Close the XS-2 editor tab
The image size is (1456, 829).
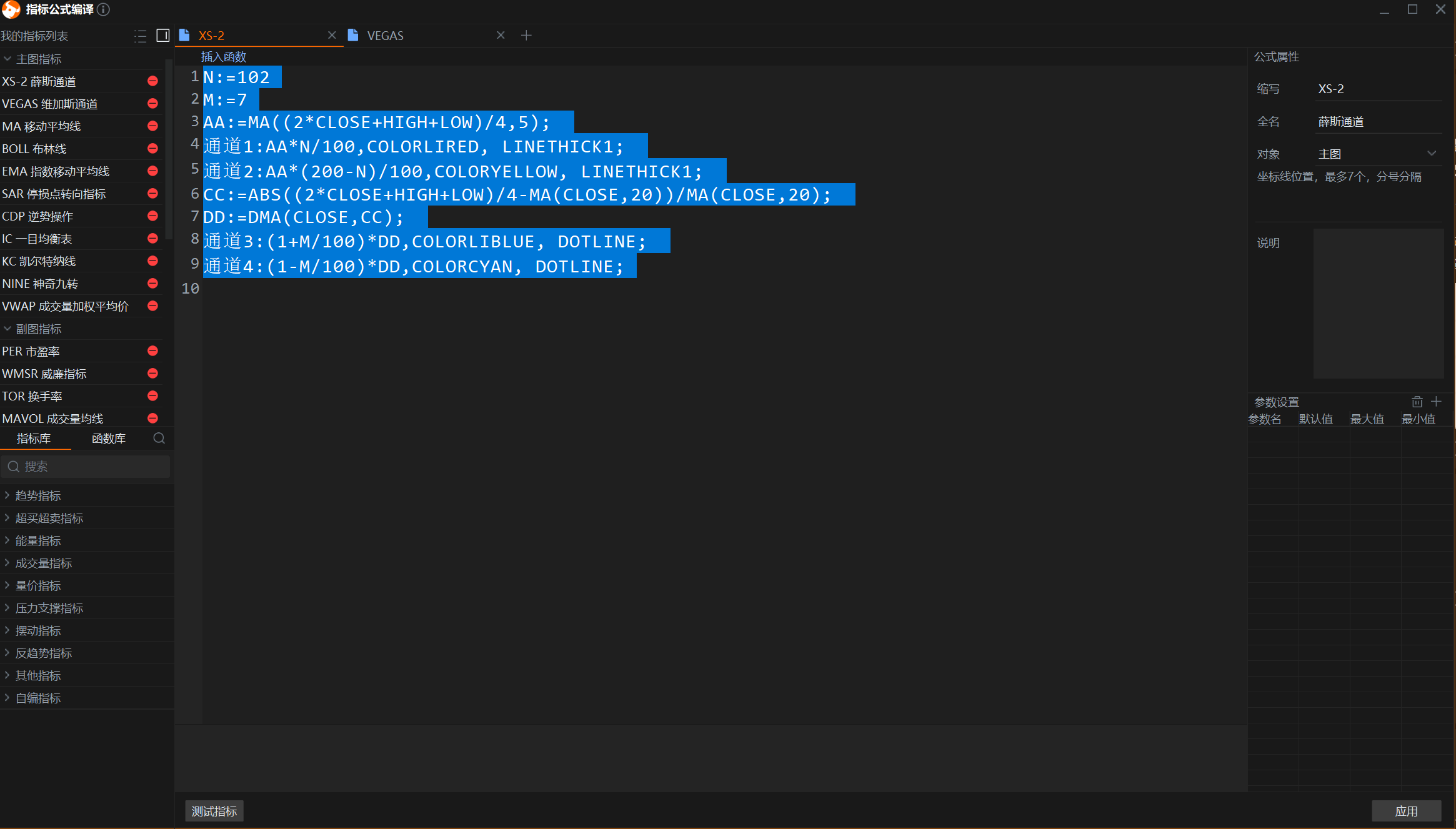(x=332, y=36)
